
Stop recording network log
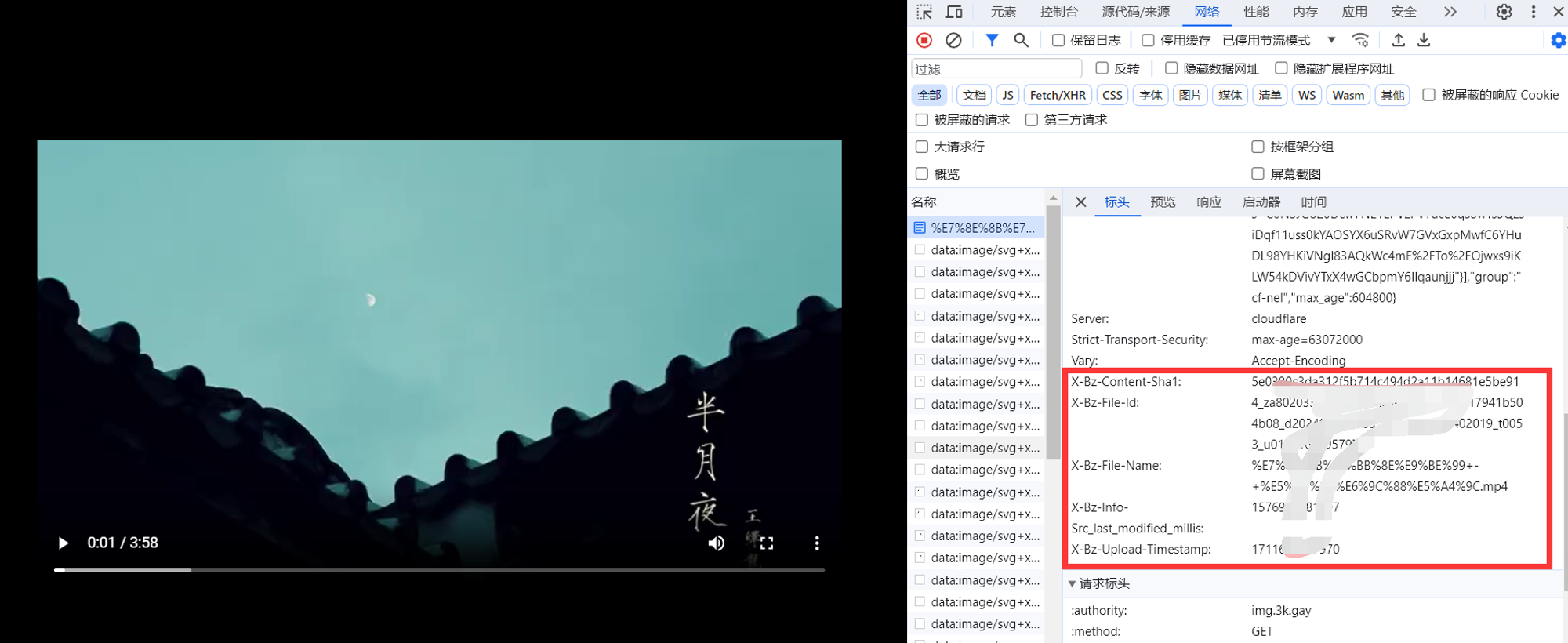pyautogui.click(x=924, y=40)
